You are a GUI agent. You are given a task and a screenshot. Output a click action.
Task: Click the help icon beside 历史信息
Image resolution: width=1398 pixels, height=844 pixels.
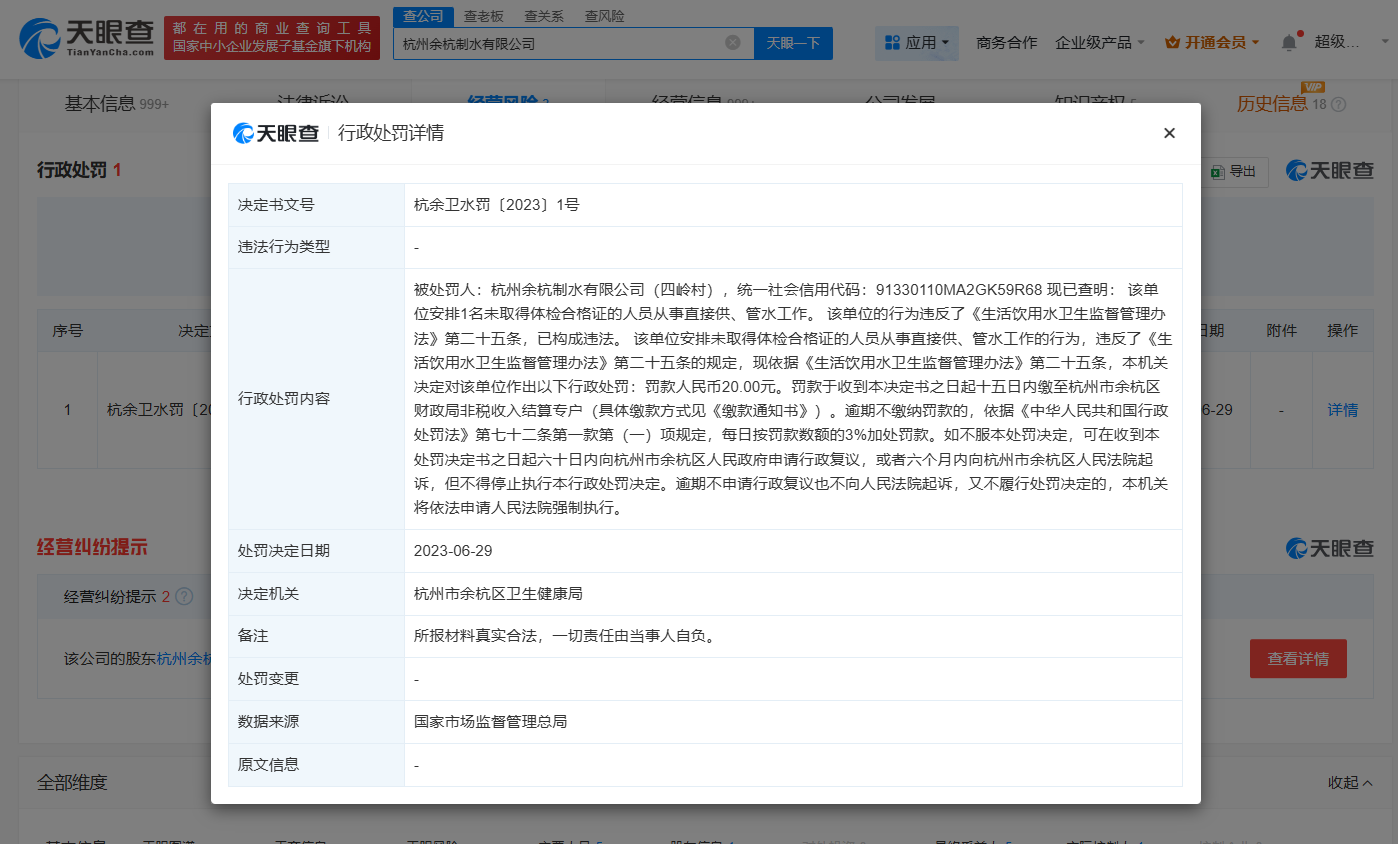1339,104
